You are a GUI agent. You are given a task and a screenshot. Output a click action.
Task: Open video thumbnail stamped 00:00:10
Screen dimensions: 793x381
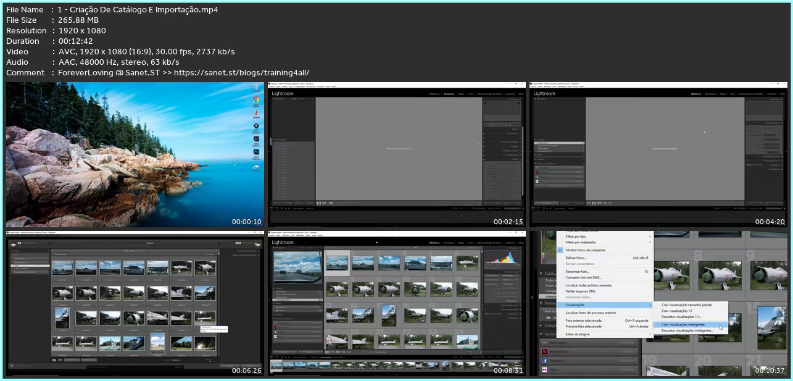(x=135, y=154)
